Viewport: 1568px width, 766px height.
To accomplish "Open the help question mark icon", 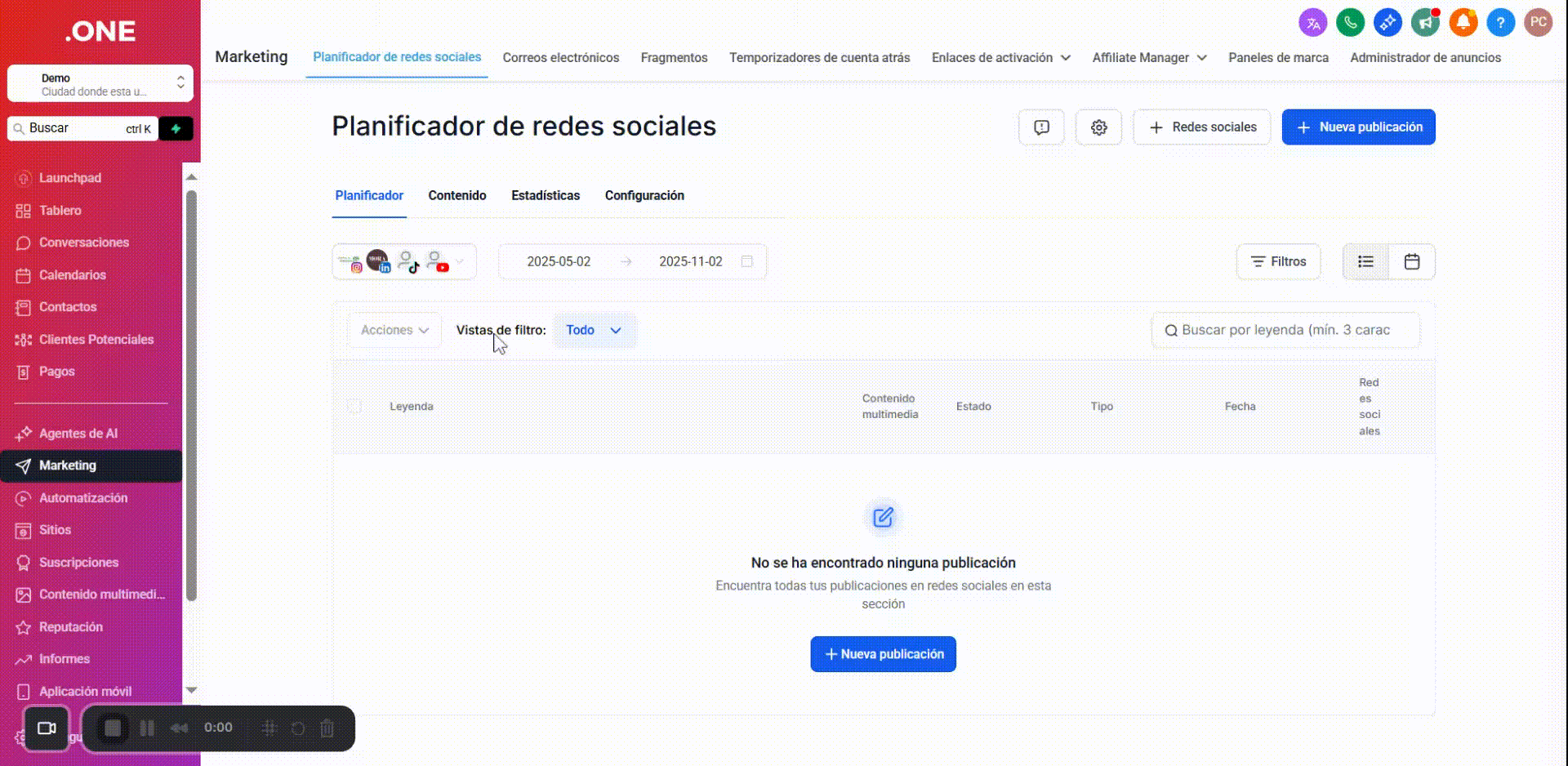I will tap(1501, 23).
